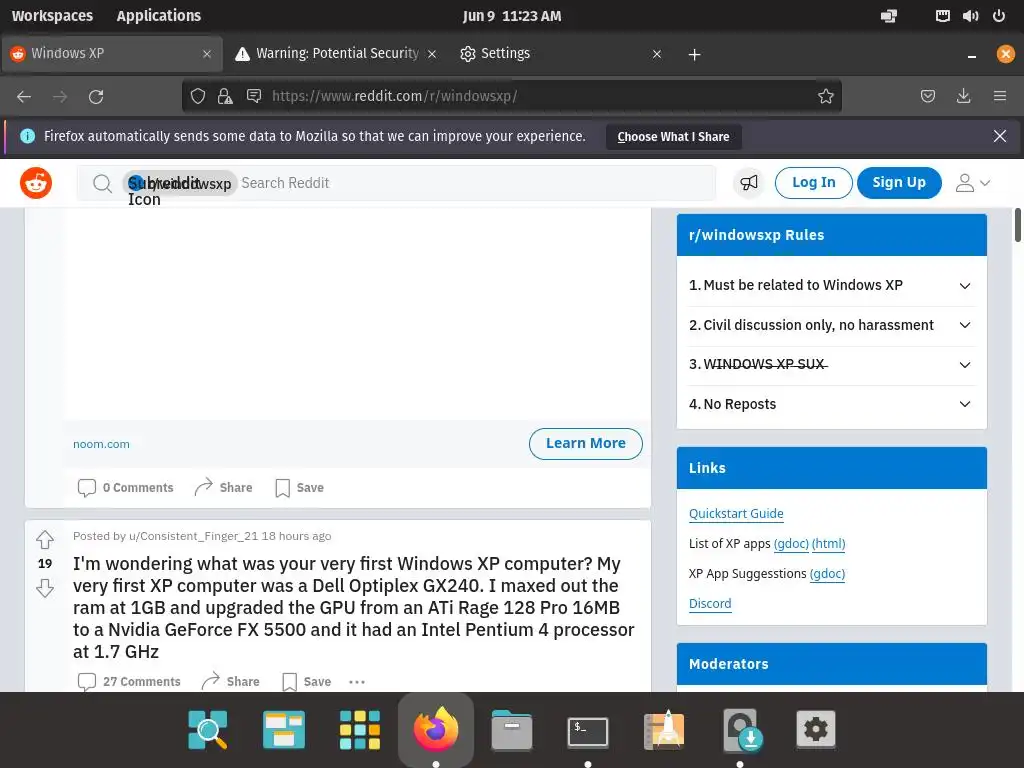Open the power menu icon in top bar
This screenshot has height=768, width=1024.
(999, 16)
